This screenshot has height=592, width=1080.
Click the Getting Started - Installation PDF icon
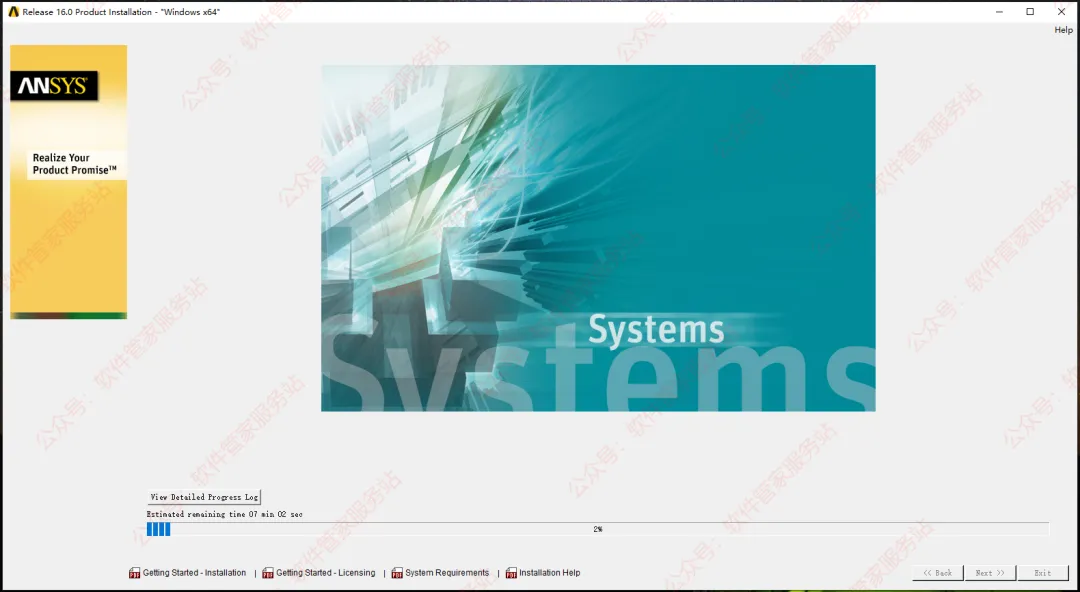pyautogui.click(x=134, y=573)
